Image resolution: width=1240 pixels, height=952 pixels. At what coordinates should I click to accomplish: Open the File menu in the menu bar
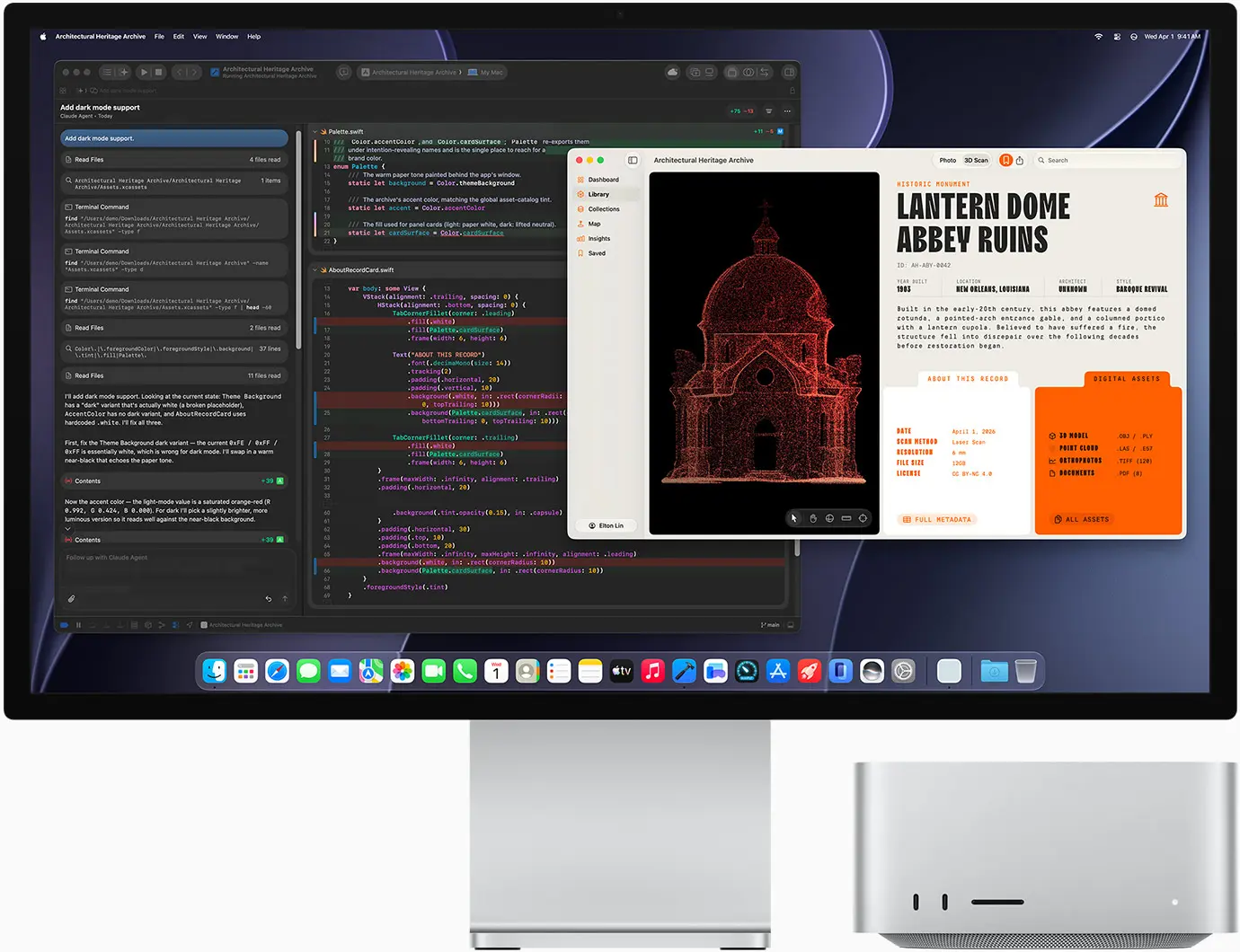tap(159, 37)
